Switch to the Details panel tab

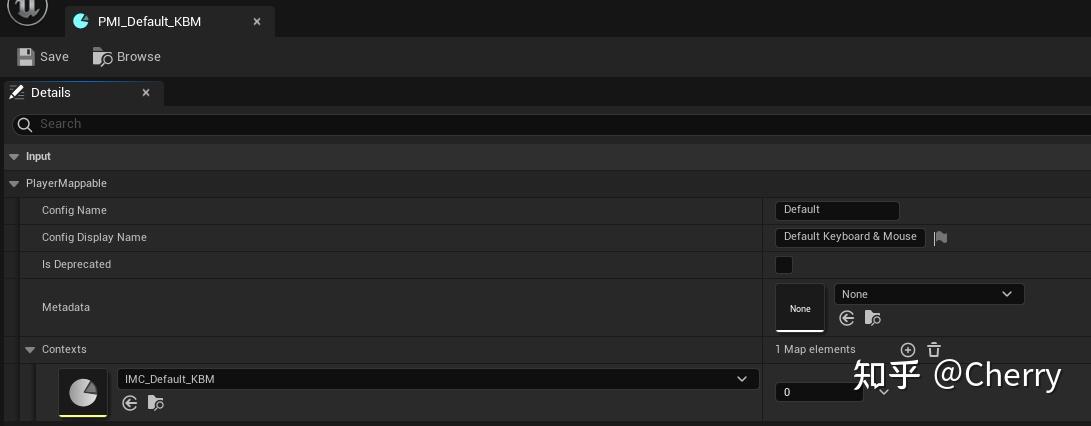50,93
